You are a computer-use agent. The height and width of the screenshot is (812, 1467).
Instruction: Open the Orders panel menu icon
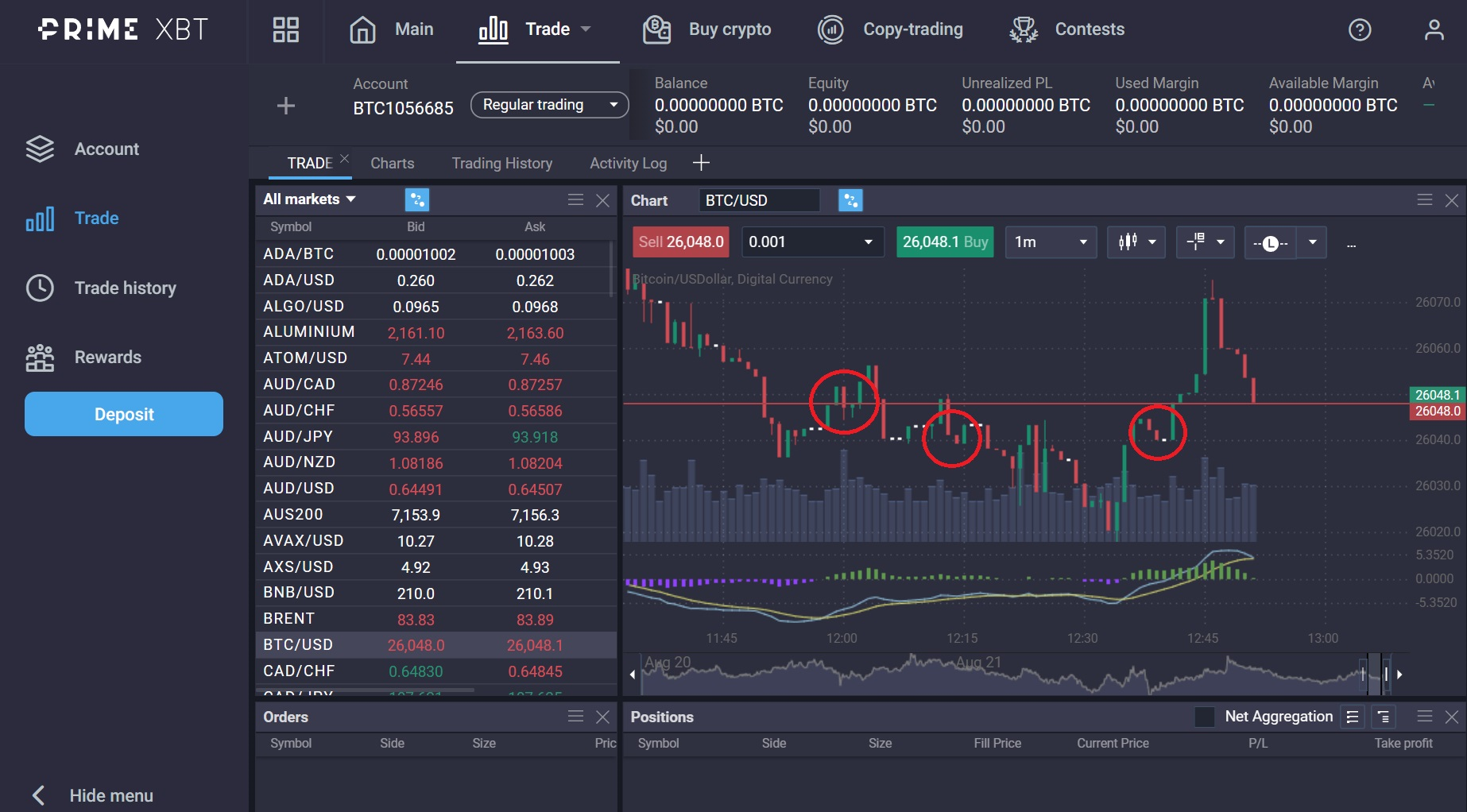tap(576, 717)
